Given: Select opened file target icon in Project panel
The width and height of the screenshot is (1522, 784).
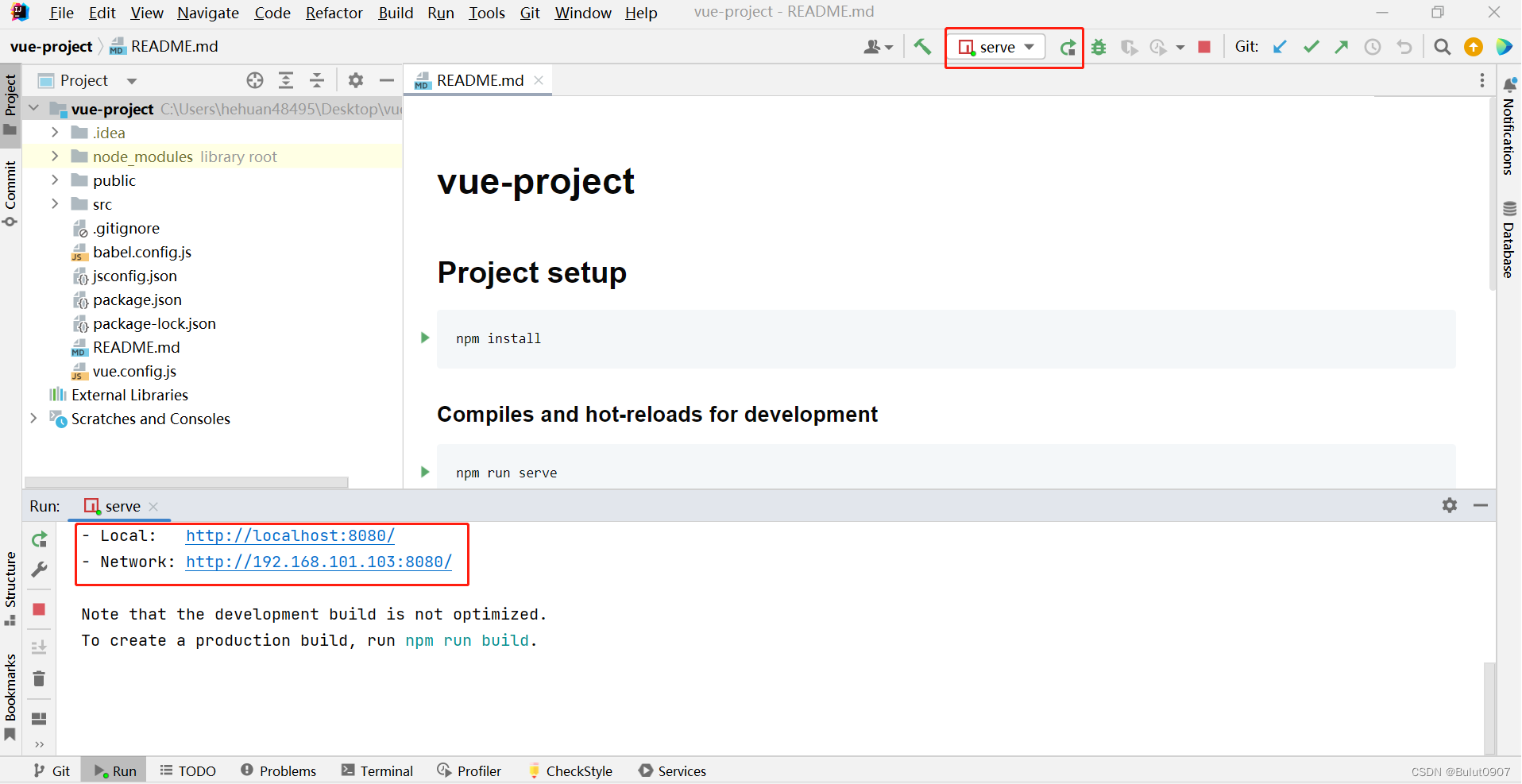Looking at the screenshot, I should click(x=255, y=80).
